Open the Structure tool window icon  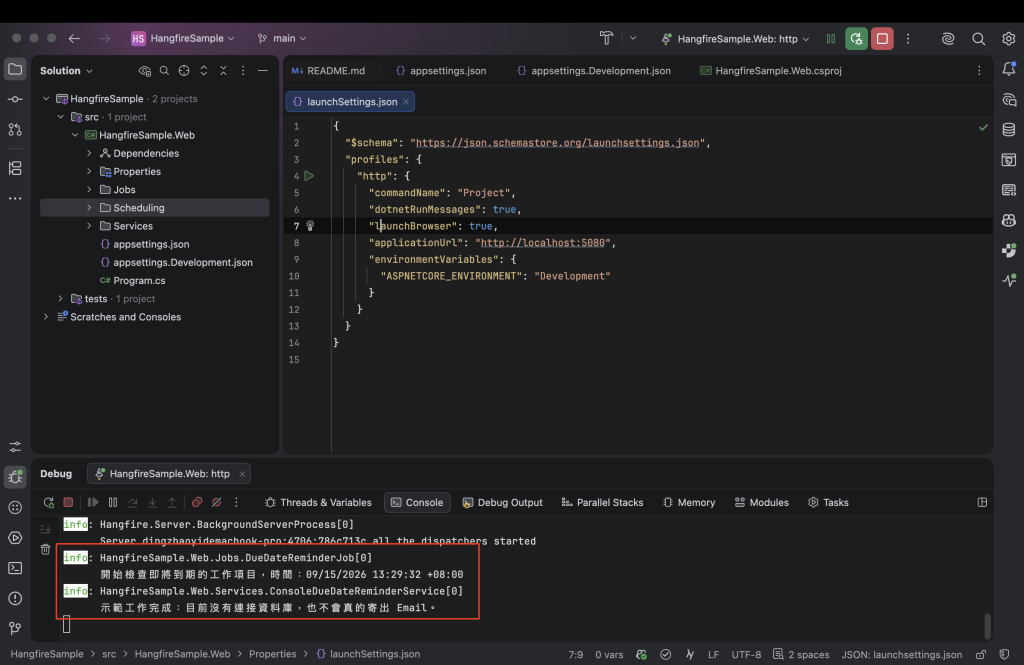pyautogui.click(x=15, y=168)
